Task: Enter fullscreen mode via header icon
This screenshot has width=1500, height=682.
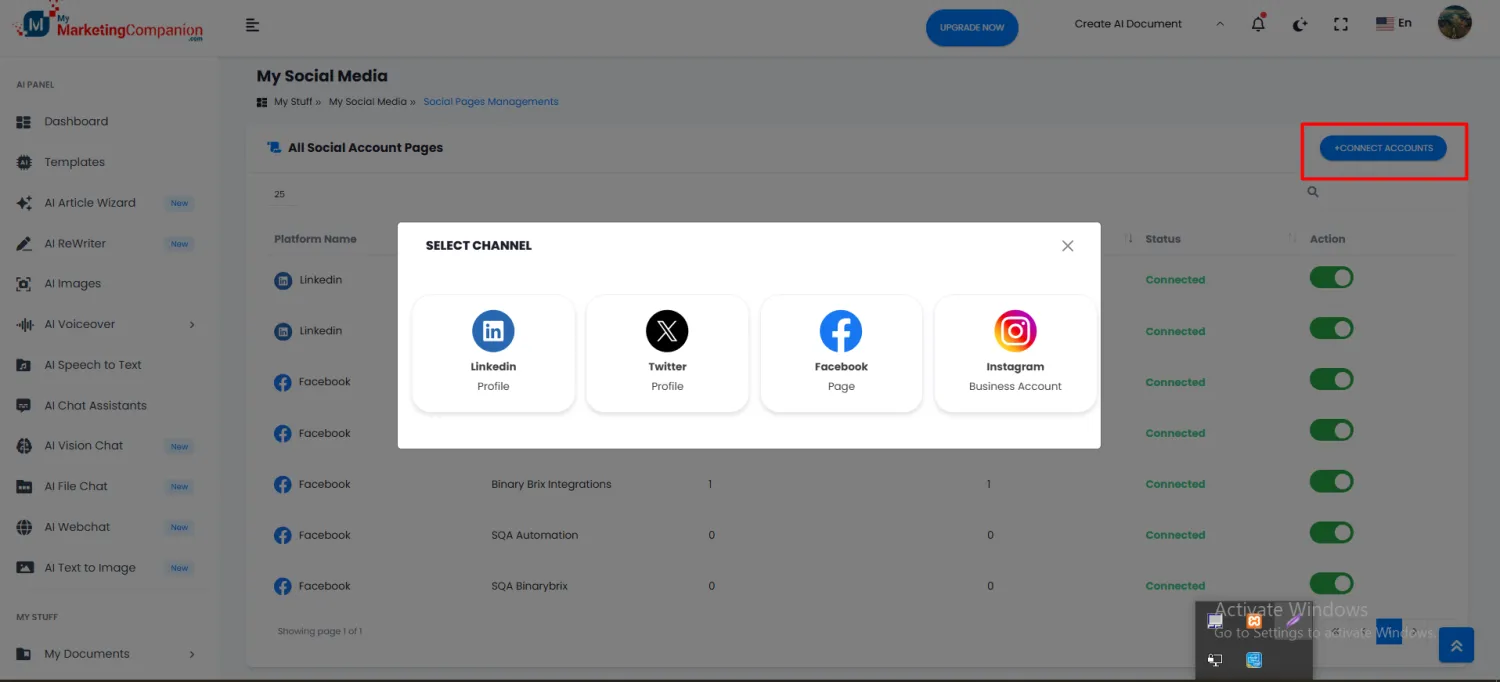Action: tap(1341, 25)
